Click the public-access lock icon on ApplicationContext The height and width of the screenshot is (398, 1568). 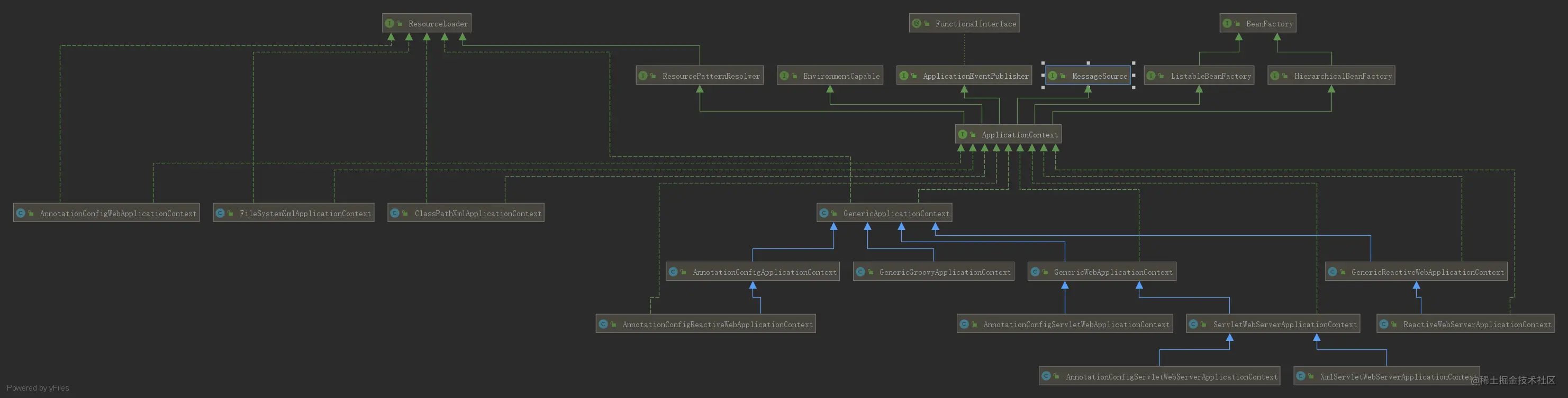[973, 135]
